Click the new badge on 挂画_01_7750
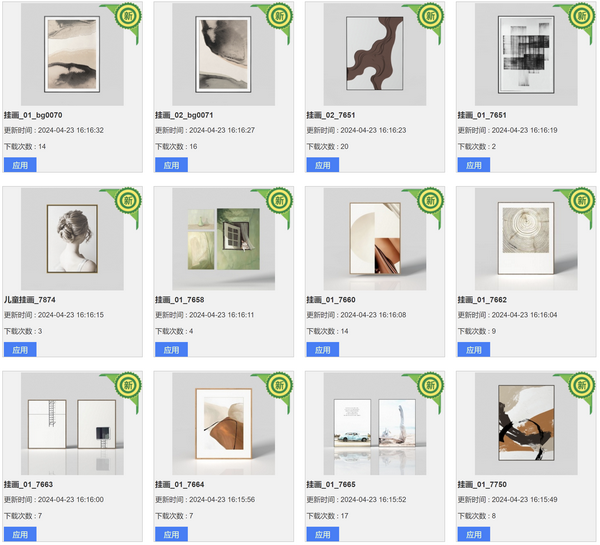 pyautogui.click(x=582, y=385)
